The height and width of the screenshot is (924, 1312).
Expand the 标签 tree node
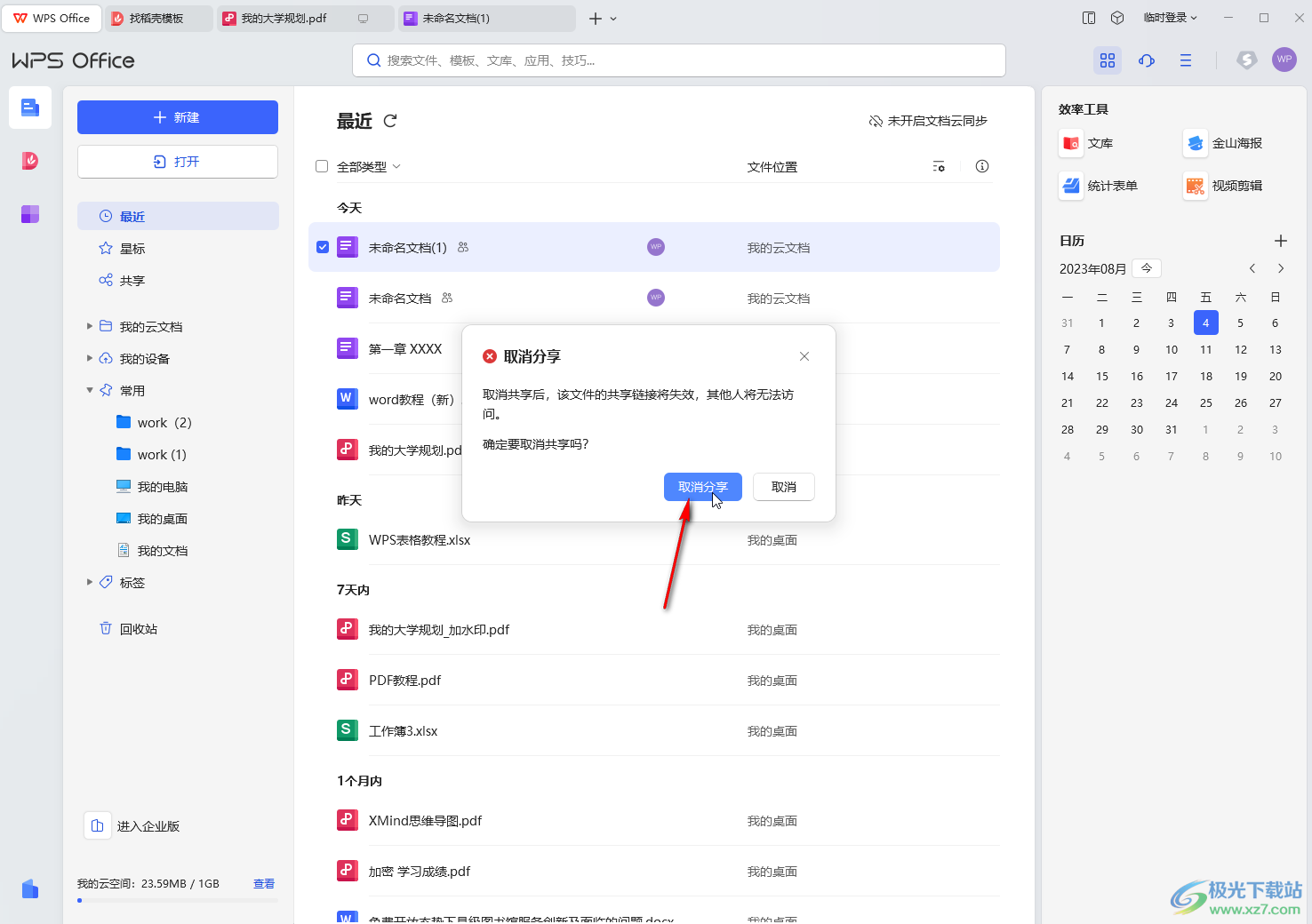pyautogui.click(x=90, y=582)
